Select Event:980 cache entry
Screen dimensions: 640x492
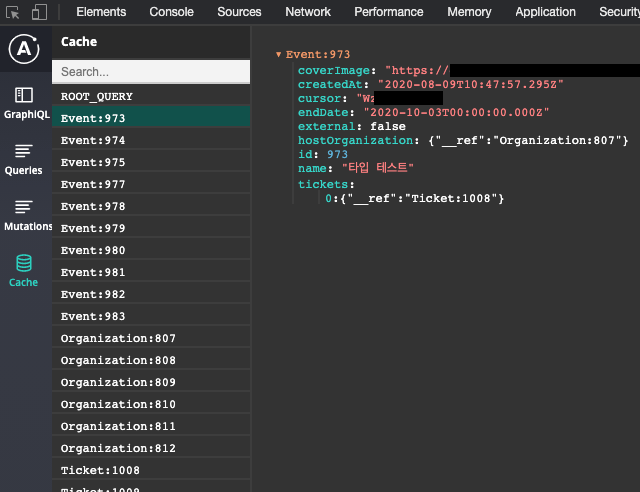pyautogui.click(x=151, y=251)
